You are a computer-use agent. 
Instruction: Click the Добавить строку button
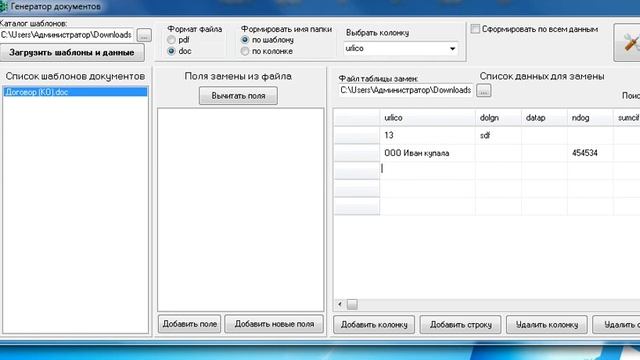[460, 325]
